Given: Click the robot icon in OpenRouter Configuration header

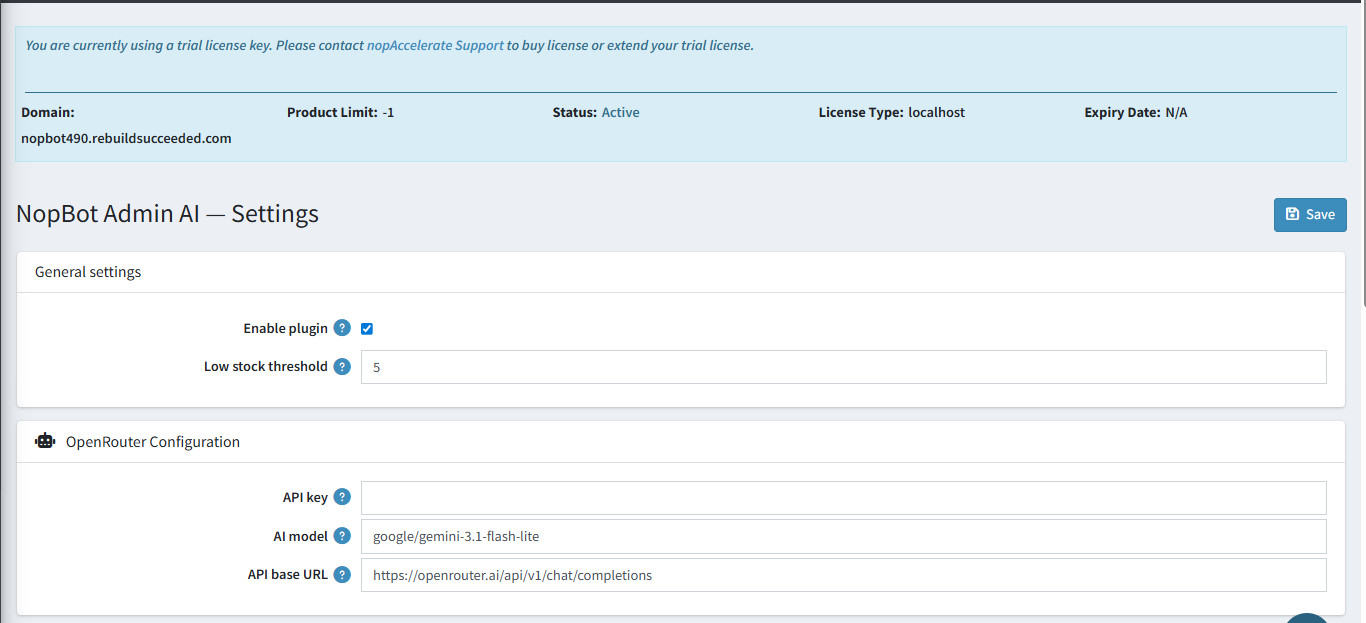Looking at the screenshot, I should click(45, 441).
